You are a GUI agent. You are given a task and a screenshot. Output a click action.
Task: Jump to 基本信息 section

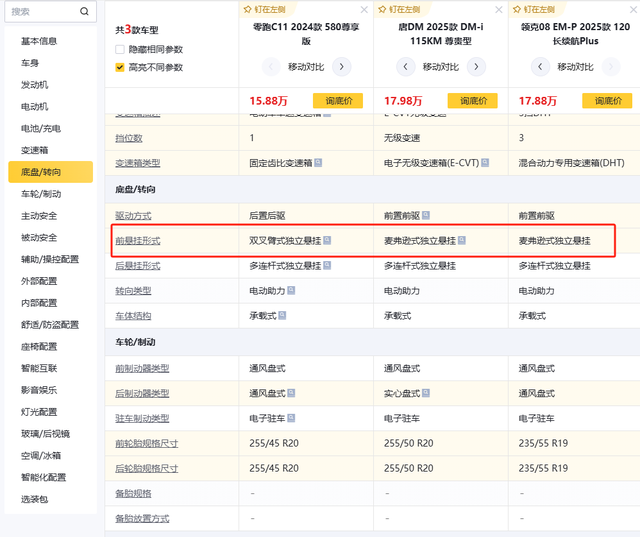coord(39,41)
